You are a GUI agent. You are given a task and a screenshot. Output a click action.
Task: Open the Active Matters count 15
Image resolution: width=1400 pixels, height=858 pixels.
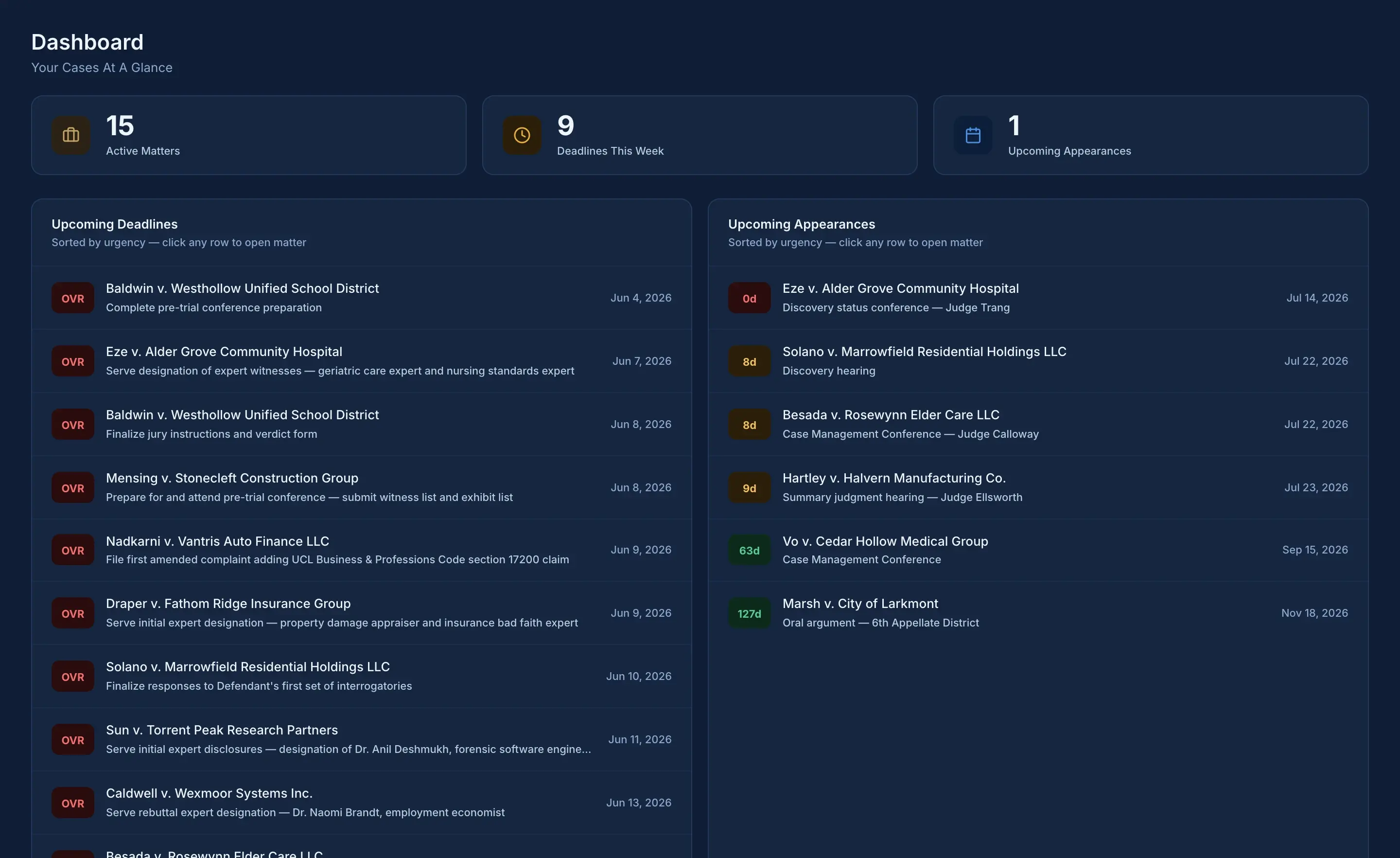coord(120,125)
